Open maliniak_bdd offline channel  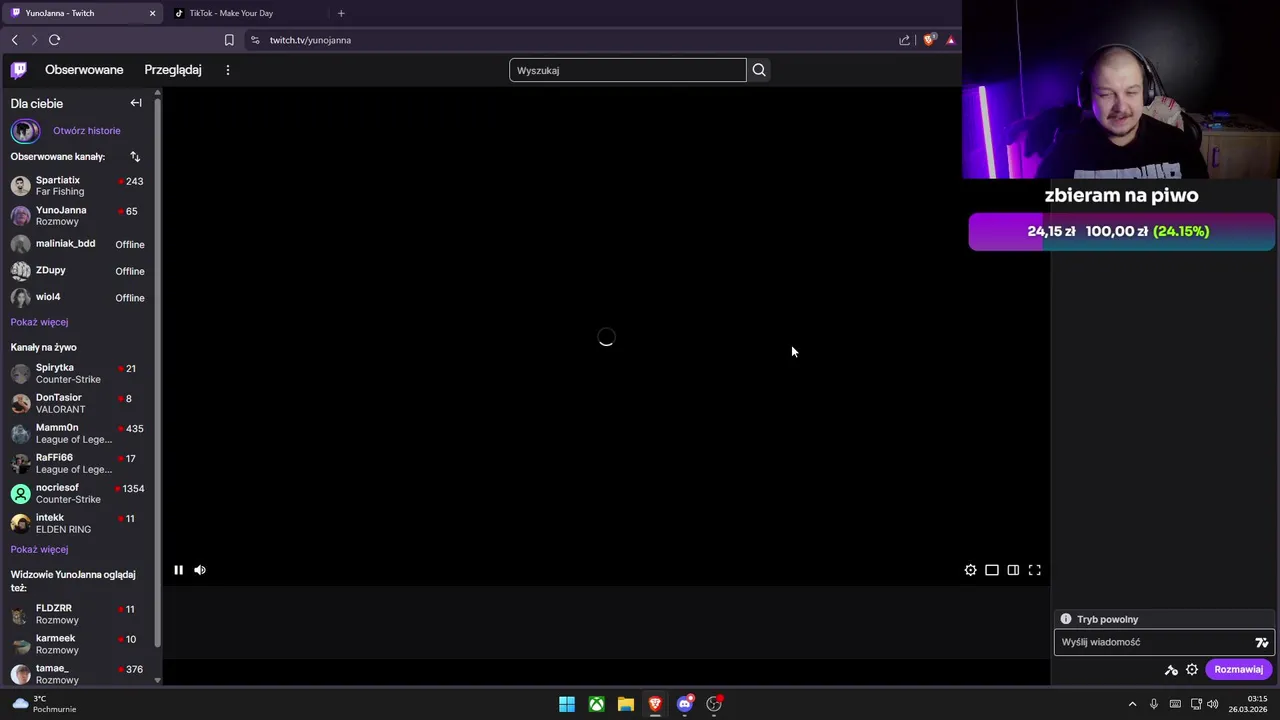click(78, 244)
